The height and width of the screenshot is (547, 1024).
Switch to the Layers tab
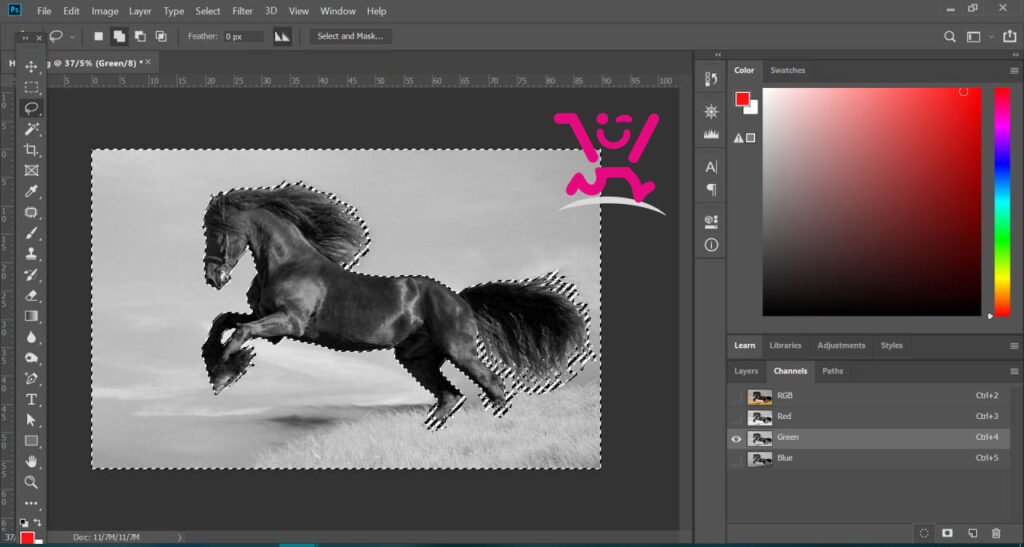click(746, 371)
